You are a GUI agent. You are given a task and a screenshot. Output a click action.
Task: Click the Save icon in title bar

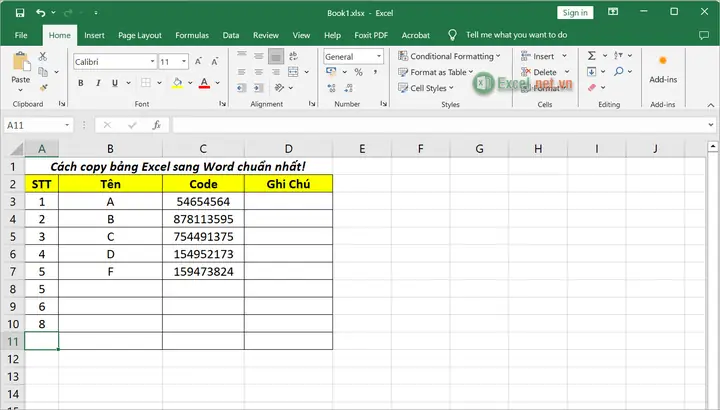tap(20, 13)
